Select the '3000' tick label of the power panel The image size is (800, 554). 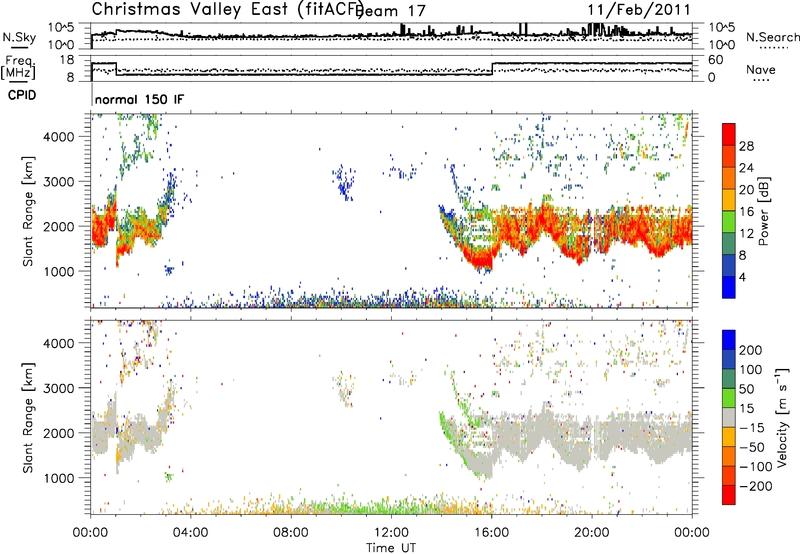(x=59, y=182)
